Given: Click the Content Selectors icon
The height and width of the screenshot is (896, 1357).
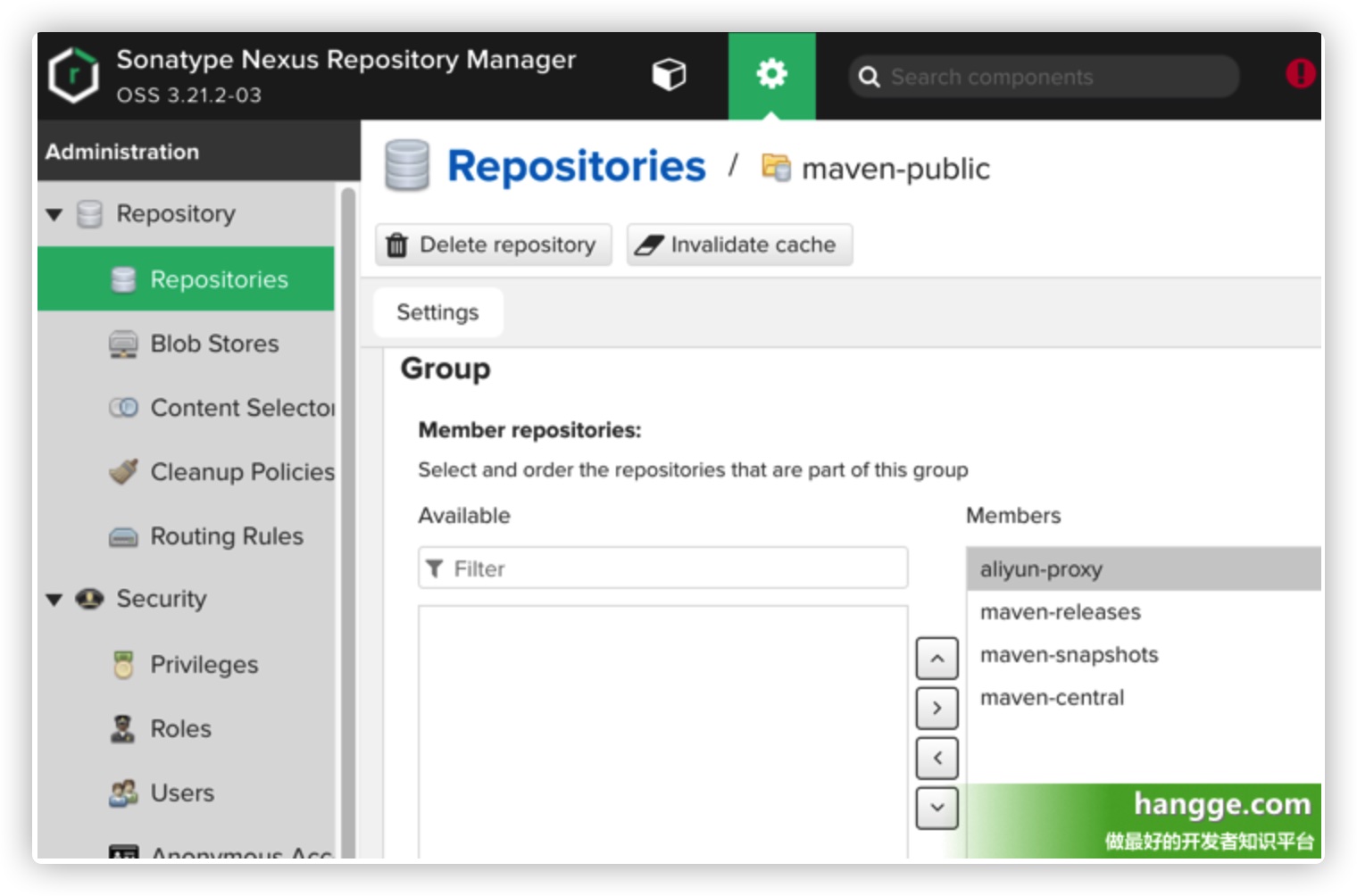Looking at the screenshot, I should (x=123, y=408).
